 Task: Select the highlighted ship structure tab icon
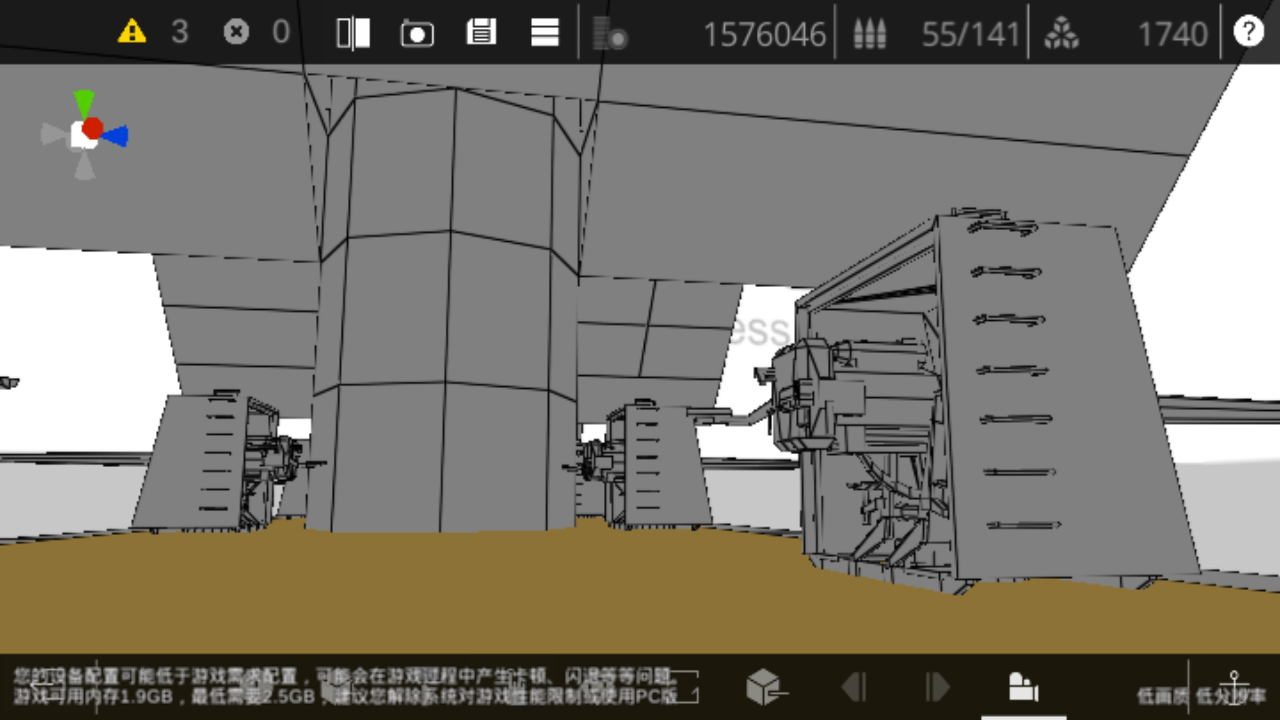tap(1023, 686)
